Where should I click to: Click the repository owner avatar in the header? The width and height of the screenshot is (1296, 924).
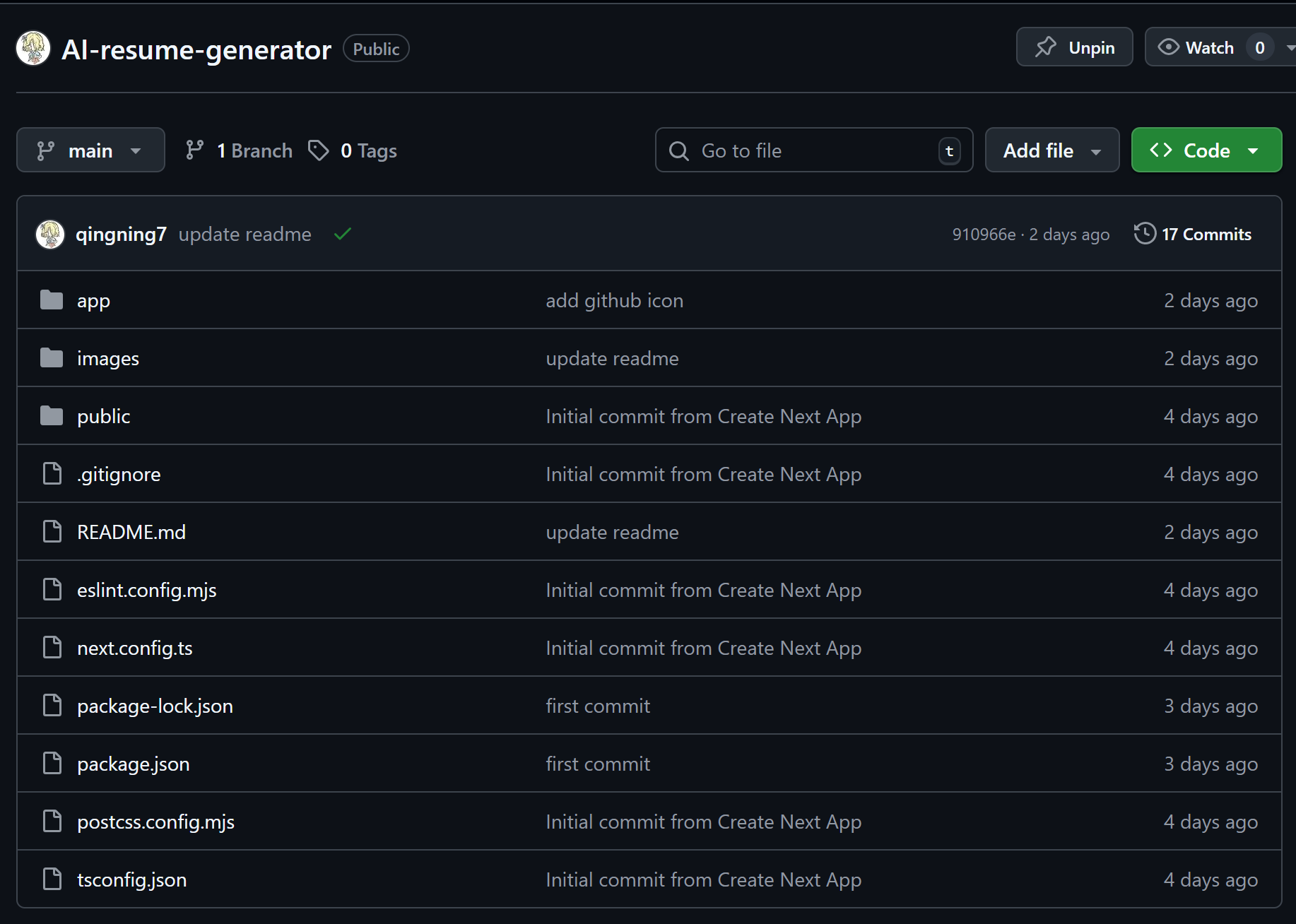(x=33, y=48)
